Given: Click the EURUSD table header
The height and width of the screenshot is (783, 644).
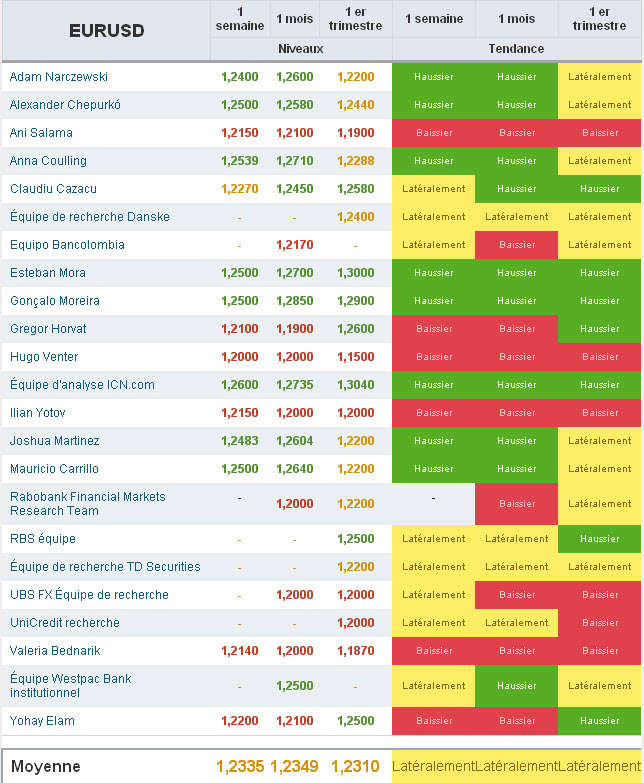Looking at the screenshot, I should tap(106, 30).
